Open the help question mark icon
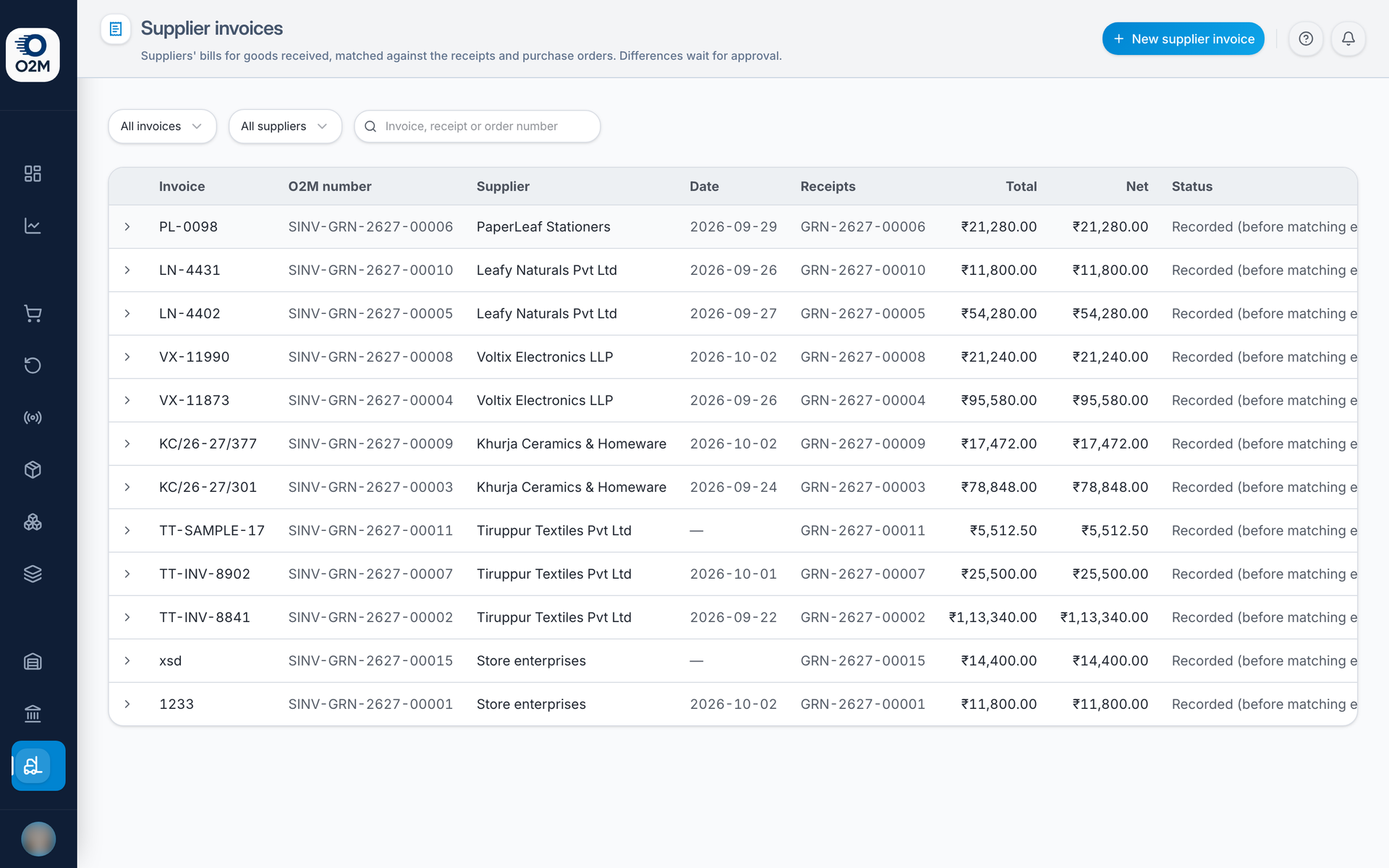Viewport: 1389px width, 868px height. tap(1306, 39)
